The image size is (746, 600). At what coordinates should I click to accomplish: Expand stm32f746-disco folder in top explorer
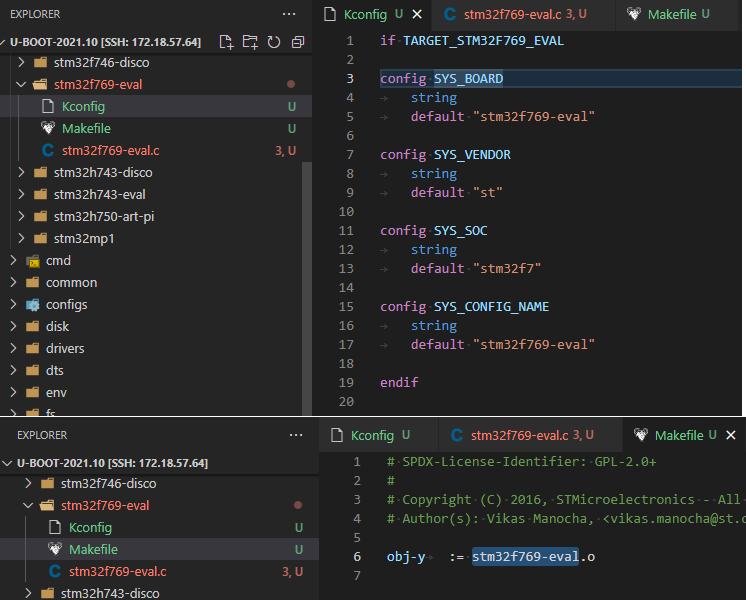click(x=21, y=62)
